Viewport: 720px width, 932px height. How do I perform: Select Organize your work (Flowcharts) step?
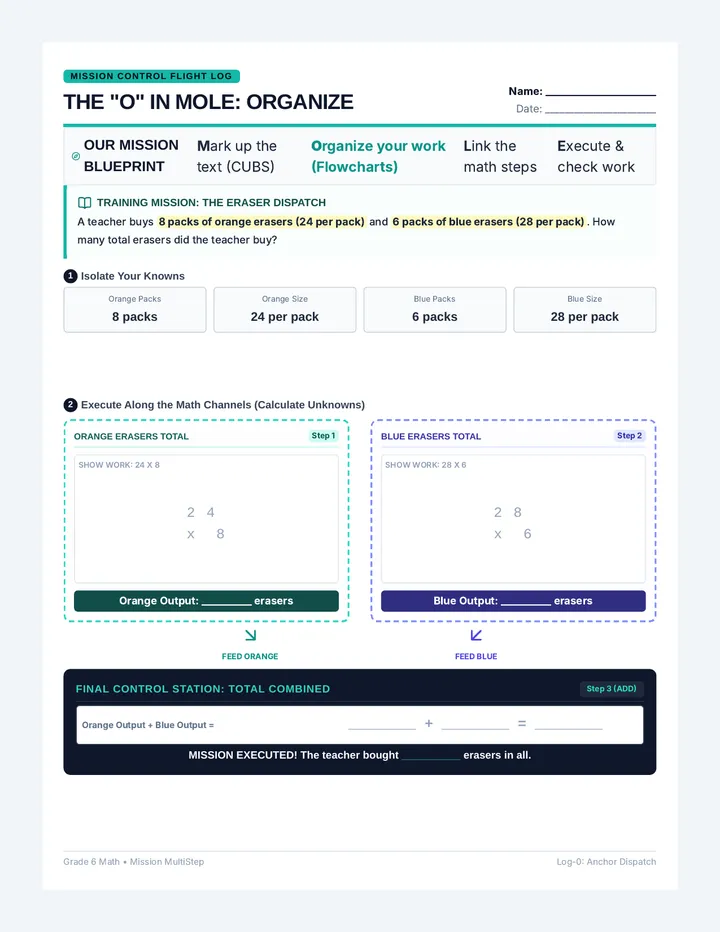(378, 156)
